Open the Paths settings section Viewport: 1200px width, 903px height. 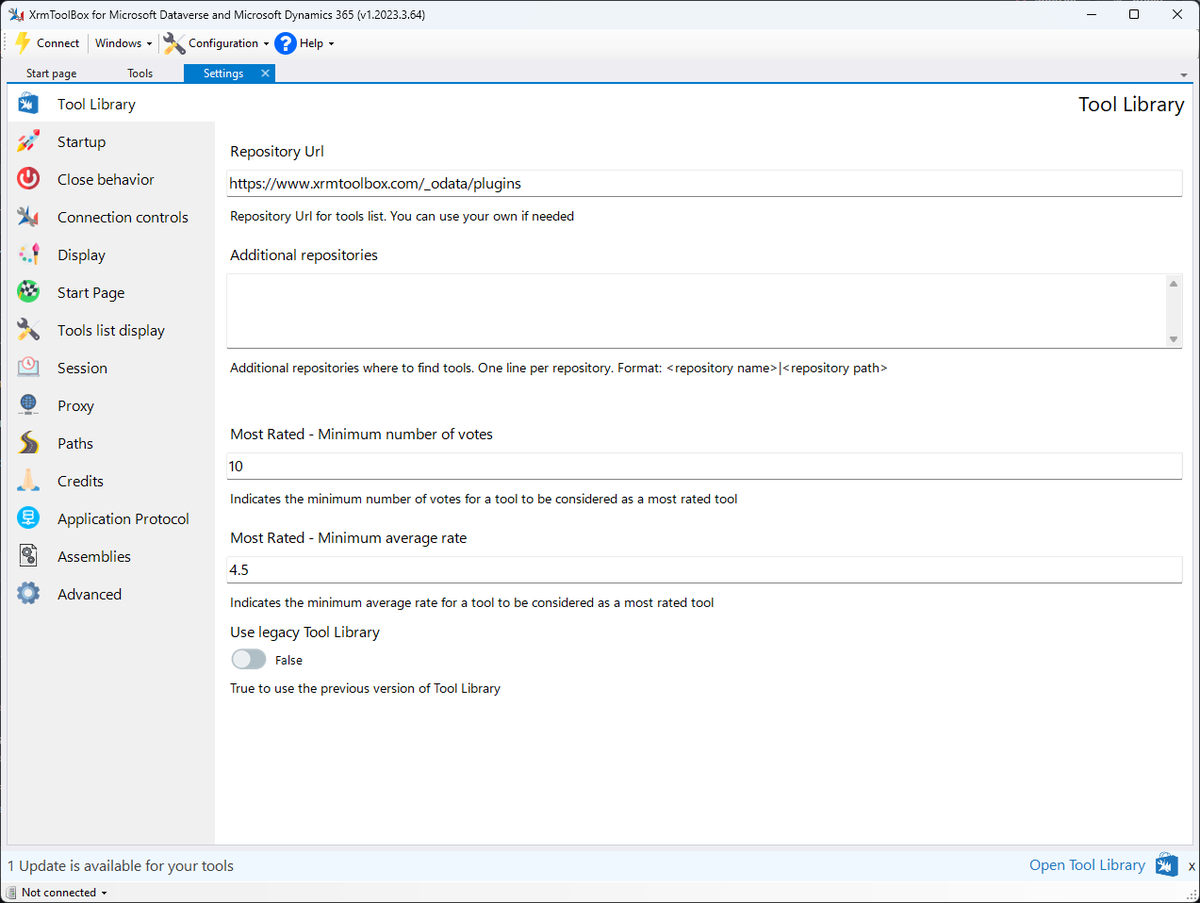click(111, 443)
